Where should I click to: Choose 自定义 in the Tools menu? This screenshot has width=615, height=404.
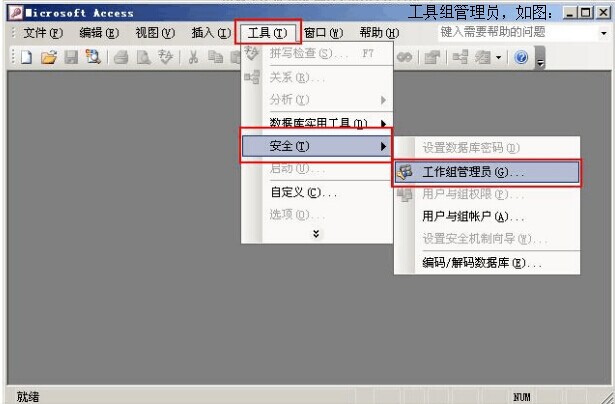(303, 192)
